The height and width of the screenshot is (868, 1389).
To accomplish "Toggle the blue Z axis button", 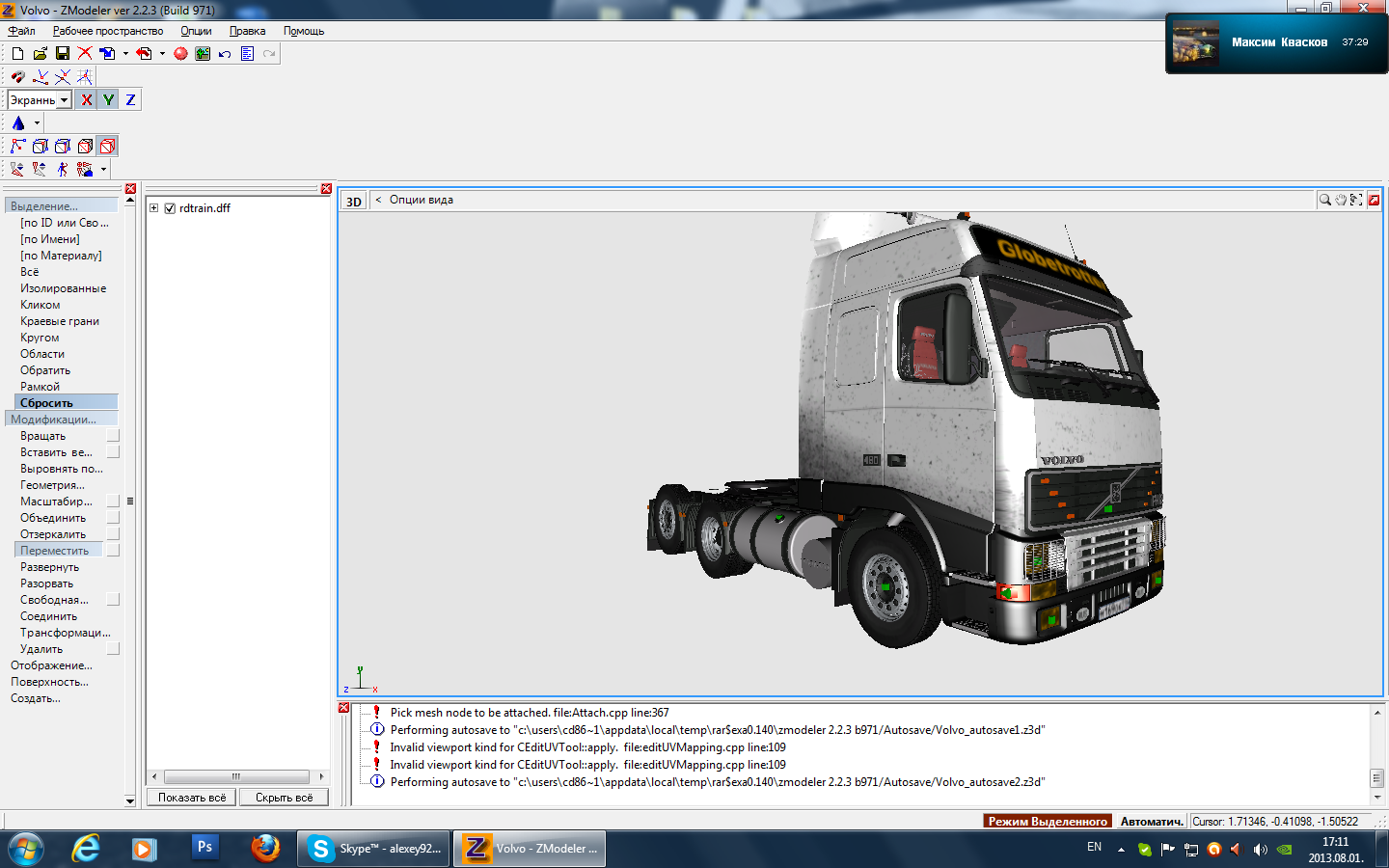I will click(x=130, y=99).
